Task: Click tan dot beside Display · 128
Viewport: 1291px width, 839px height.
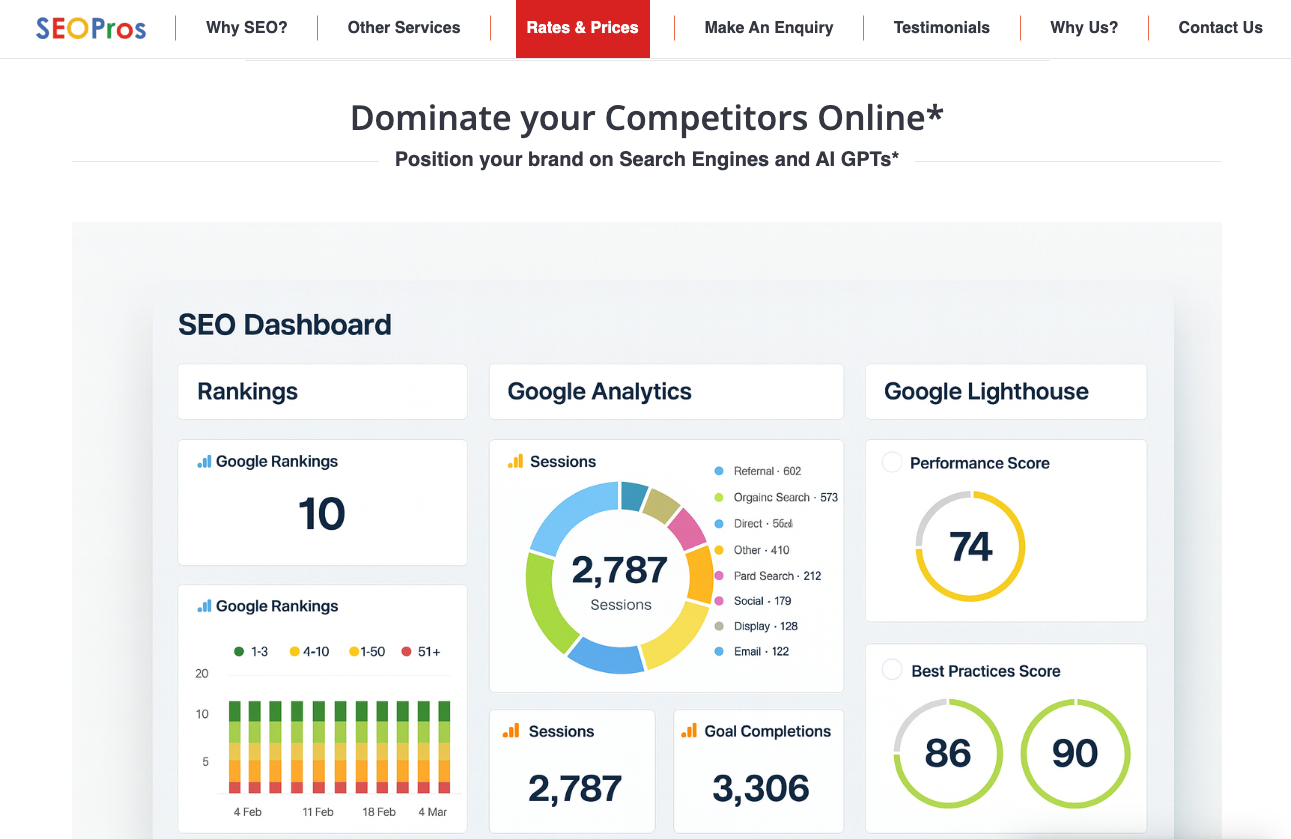Action: click(719, 626)
